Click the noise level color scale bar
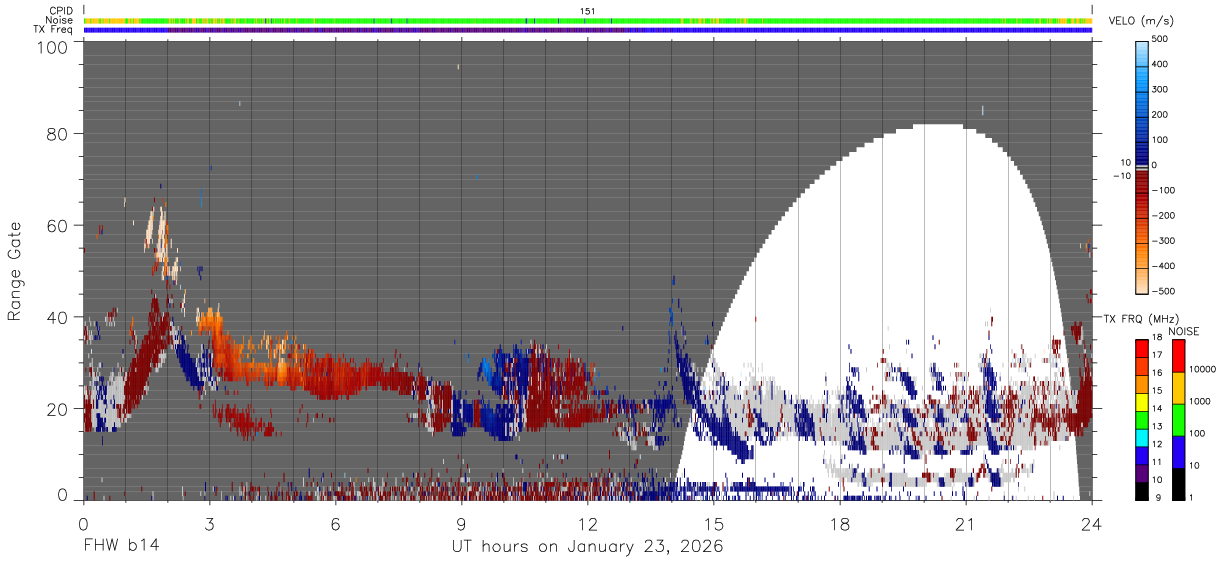Viewport: 1228px width, 567px height. 1177,419
